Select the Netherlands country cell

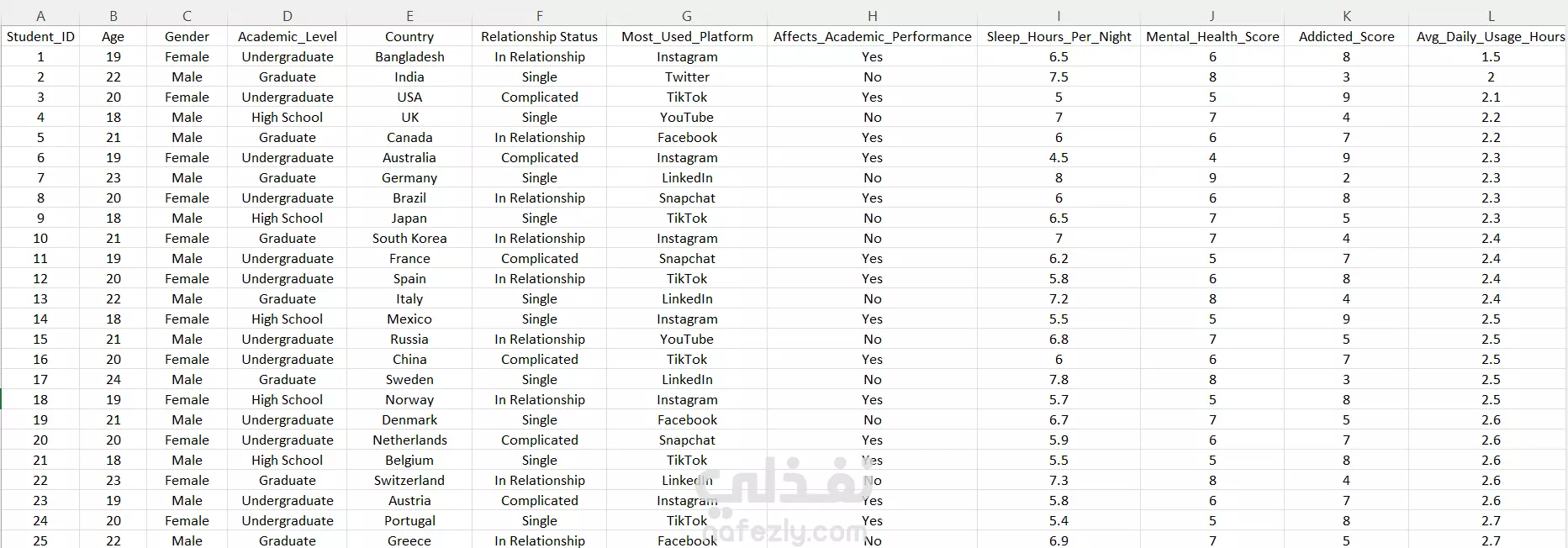click(x=409, y=440)
